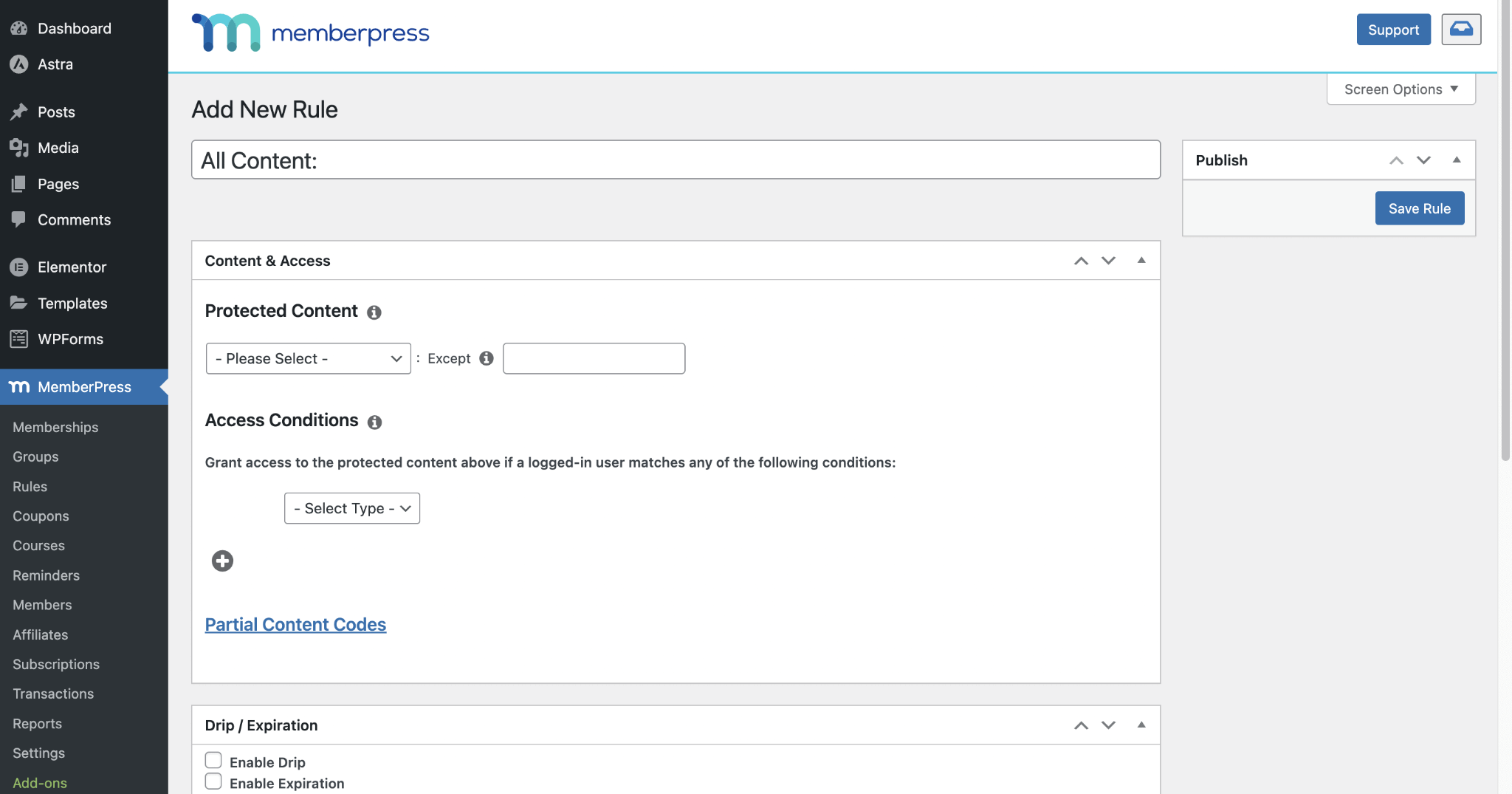Open Subscriptions submenu item

56,664
